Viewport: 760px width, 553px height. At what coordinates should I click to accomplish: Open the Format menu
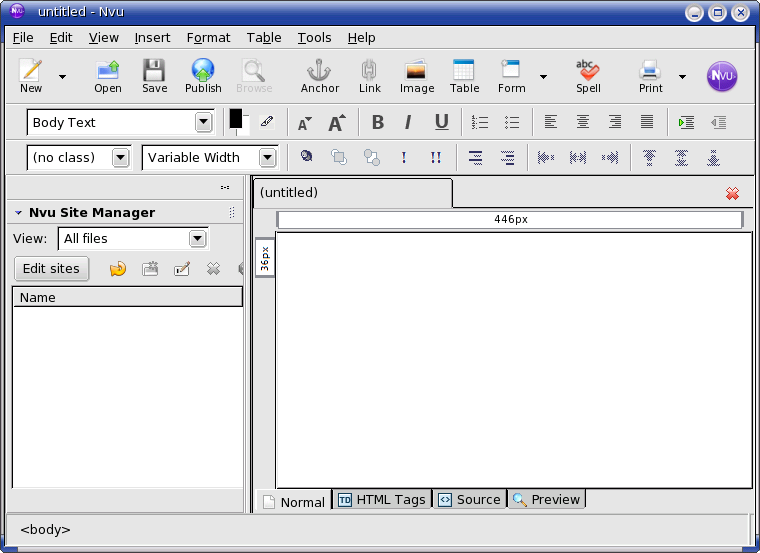[x=208, y=38]
